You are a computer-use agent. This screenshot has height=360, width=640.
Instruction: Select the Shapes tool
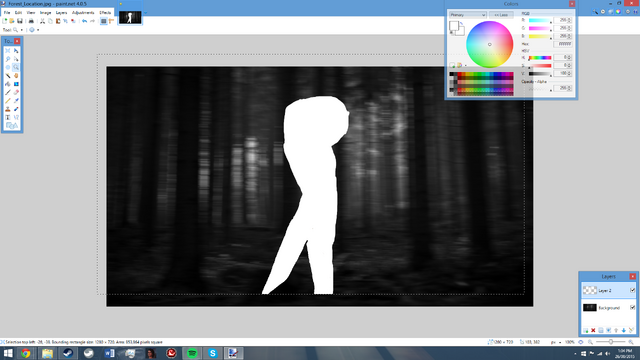point(11,125)
